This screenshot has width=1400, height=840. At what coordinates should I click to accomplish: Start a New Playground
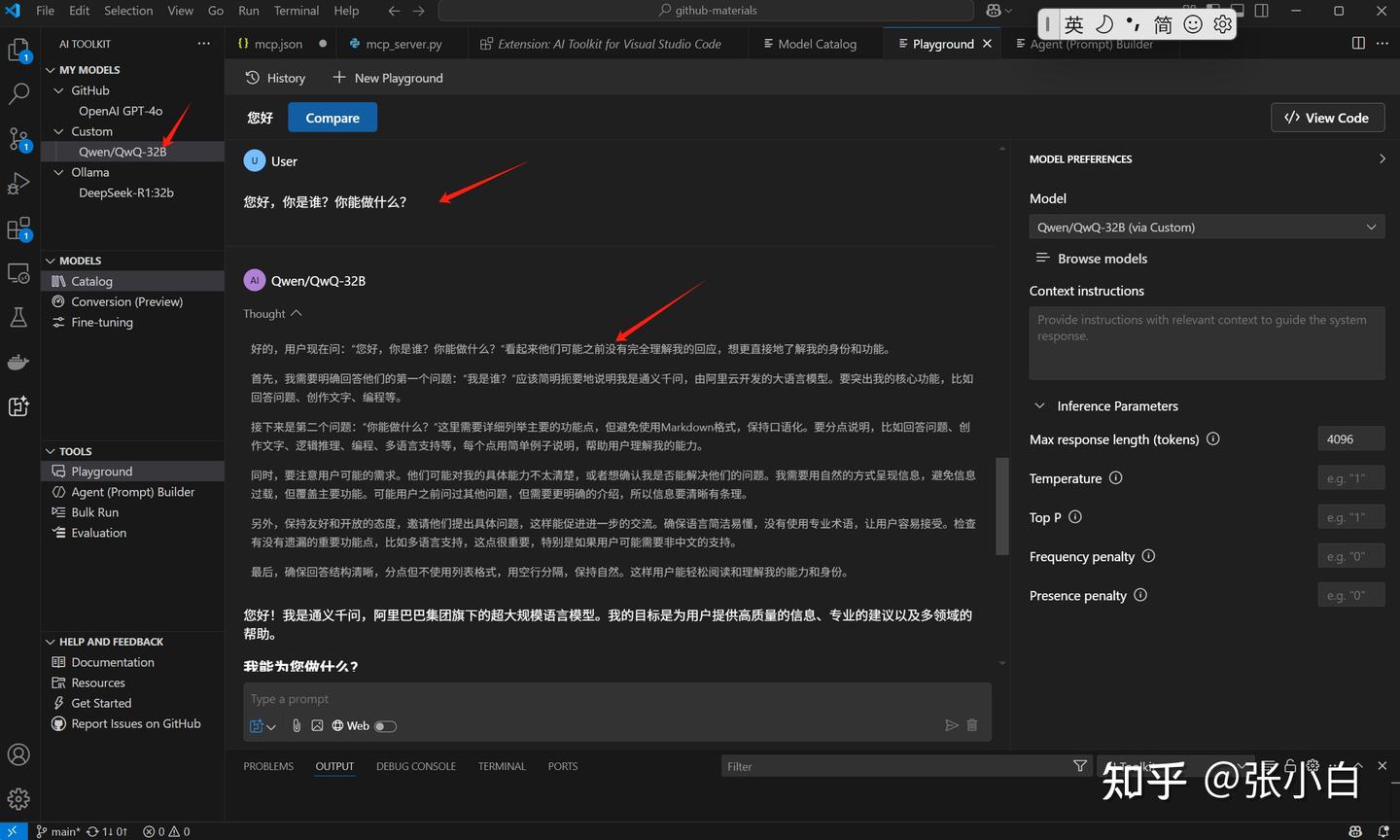(387, 78)
